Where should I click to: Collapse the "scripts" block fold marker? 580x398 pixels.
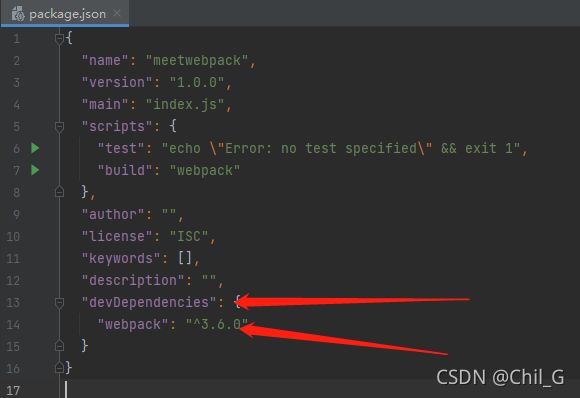tap(59, 127)
